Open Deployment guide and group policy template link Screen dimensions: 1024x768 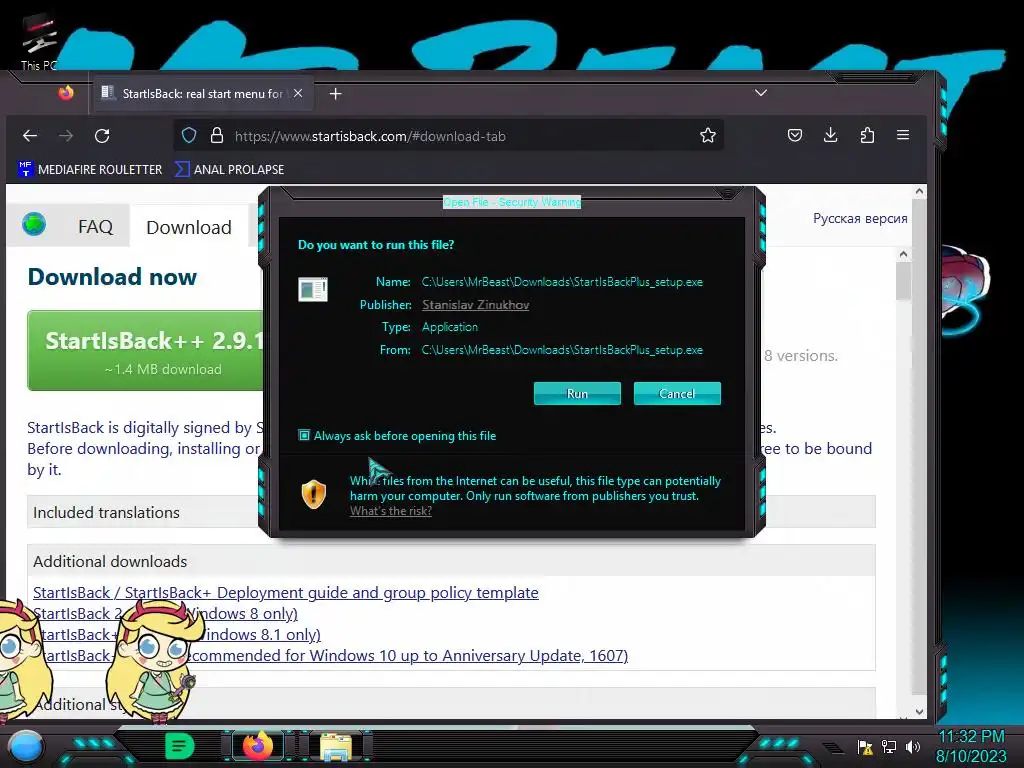pos(286,592)
